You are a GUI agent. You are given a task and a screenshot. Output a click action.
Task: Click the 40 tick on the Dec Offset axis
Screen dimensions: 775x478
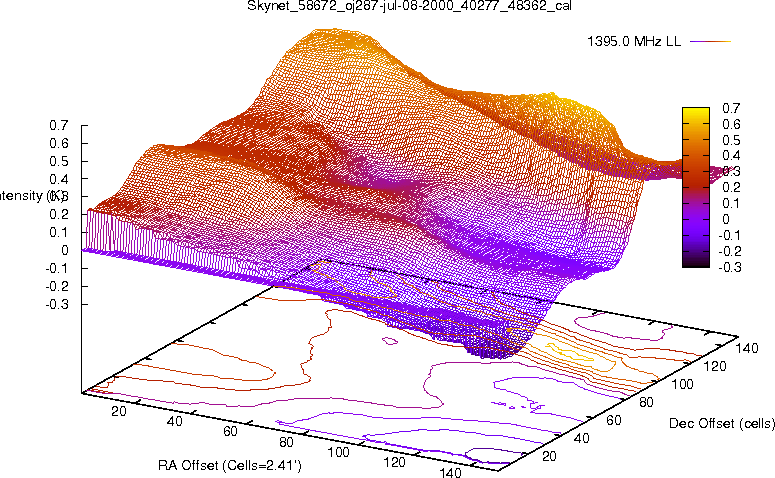tap(581, 438)
